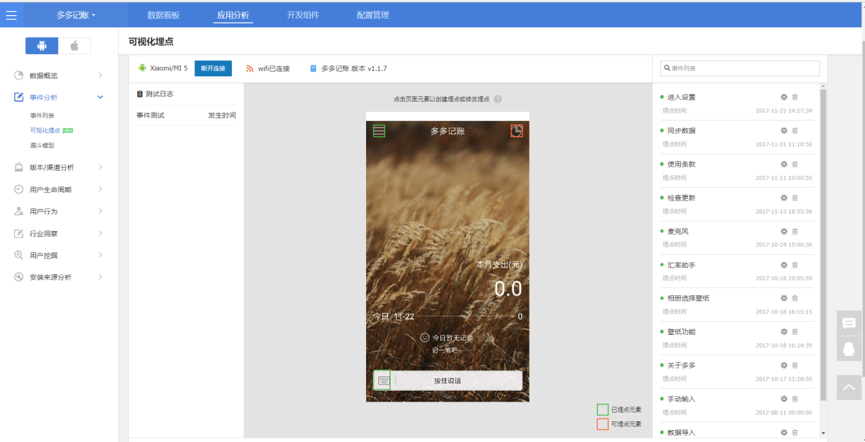Image resolution: width=865 pixels, height=442 pixels.
Task: Open settings gear for 手动输入 event
Action: click(x=784, y=398)
